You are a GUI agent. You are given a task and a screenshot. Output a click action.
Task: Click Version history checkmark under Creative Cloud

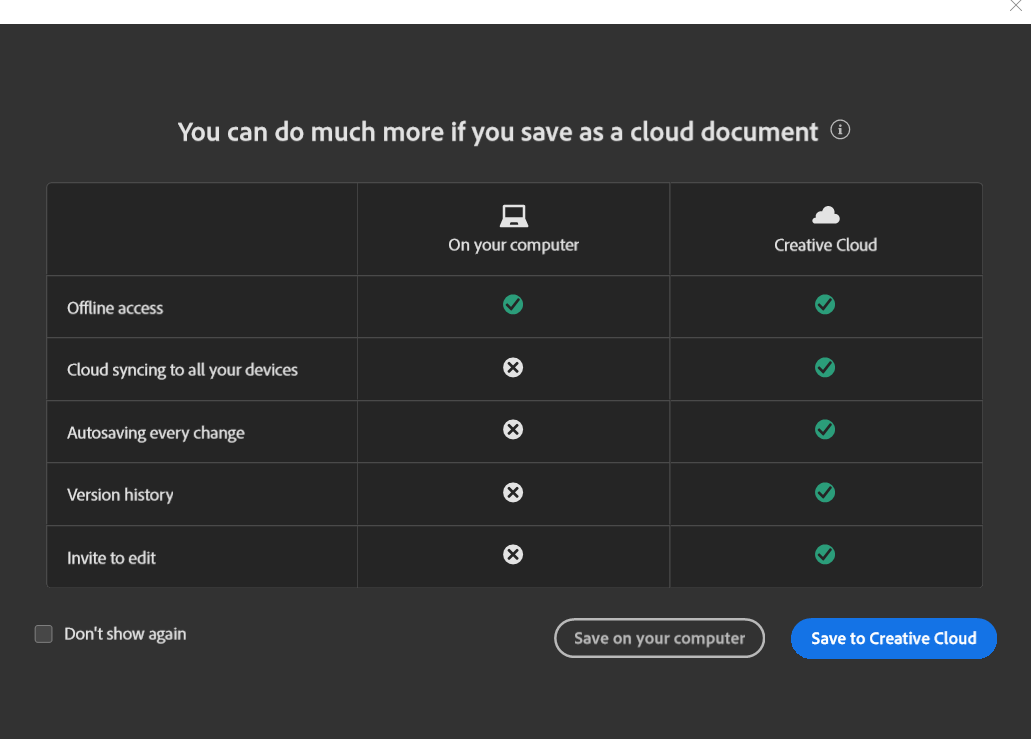coord(825,492)
